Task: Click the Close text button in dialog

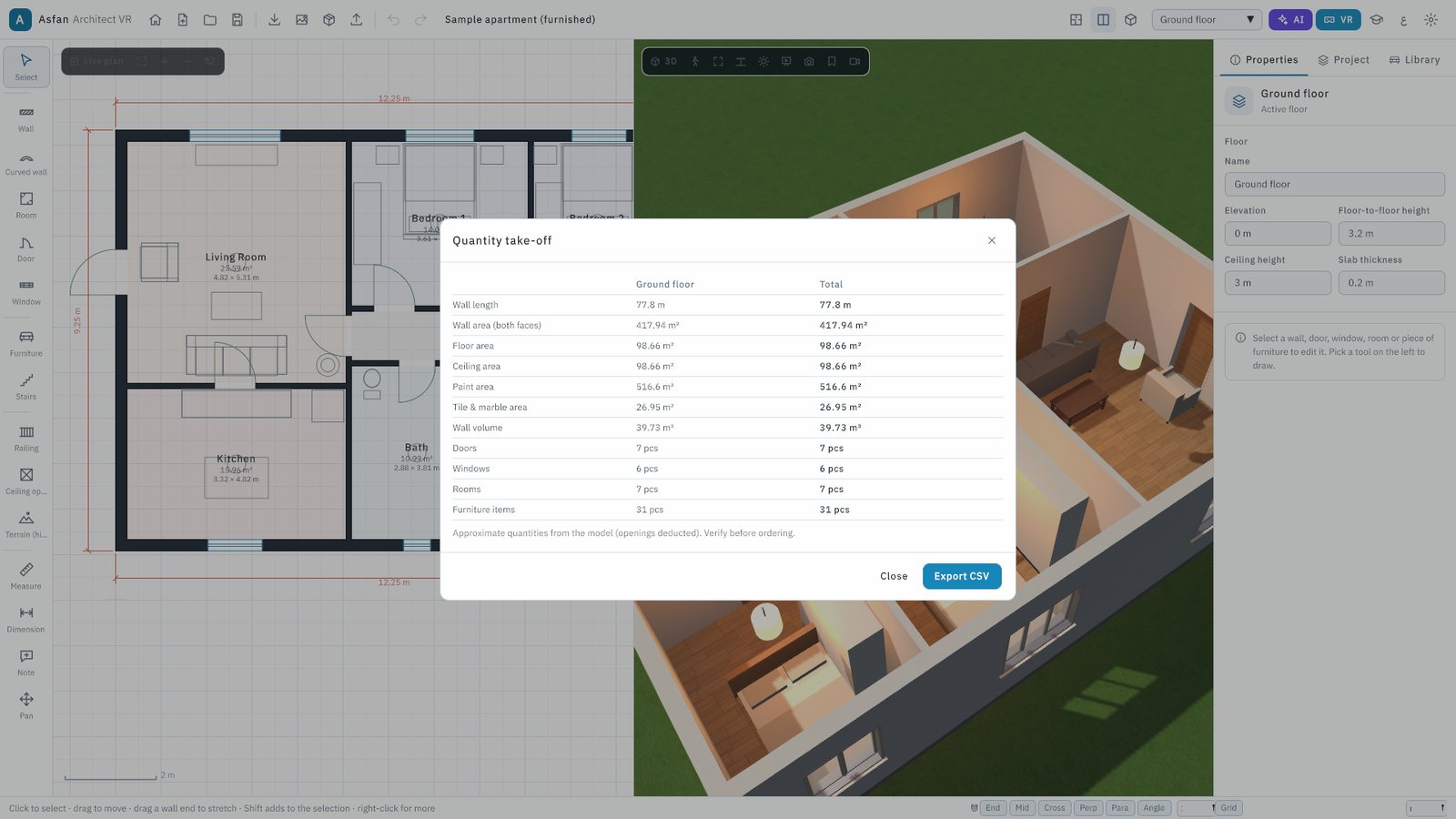Action: point(894,576)
